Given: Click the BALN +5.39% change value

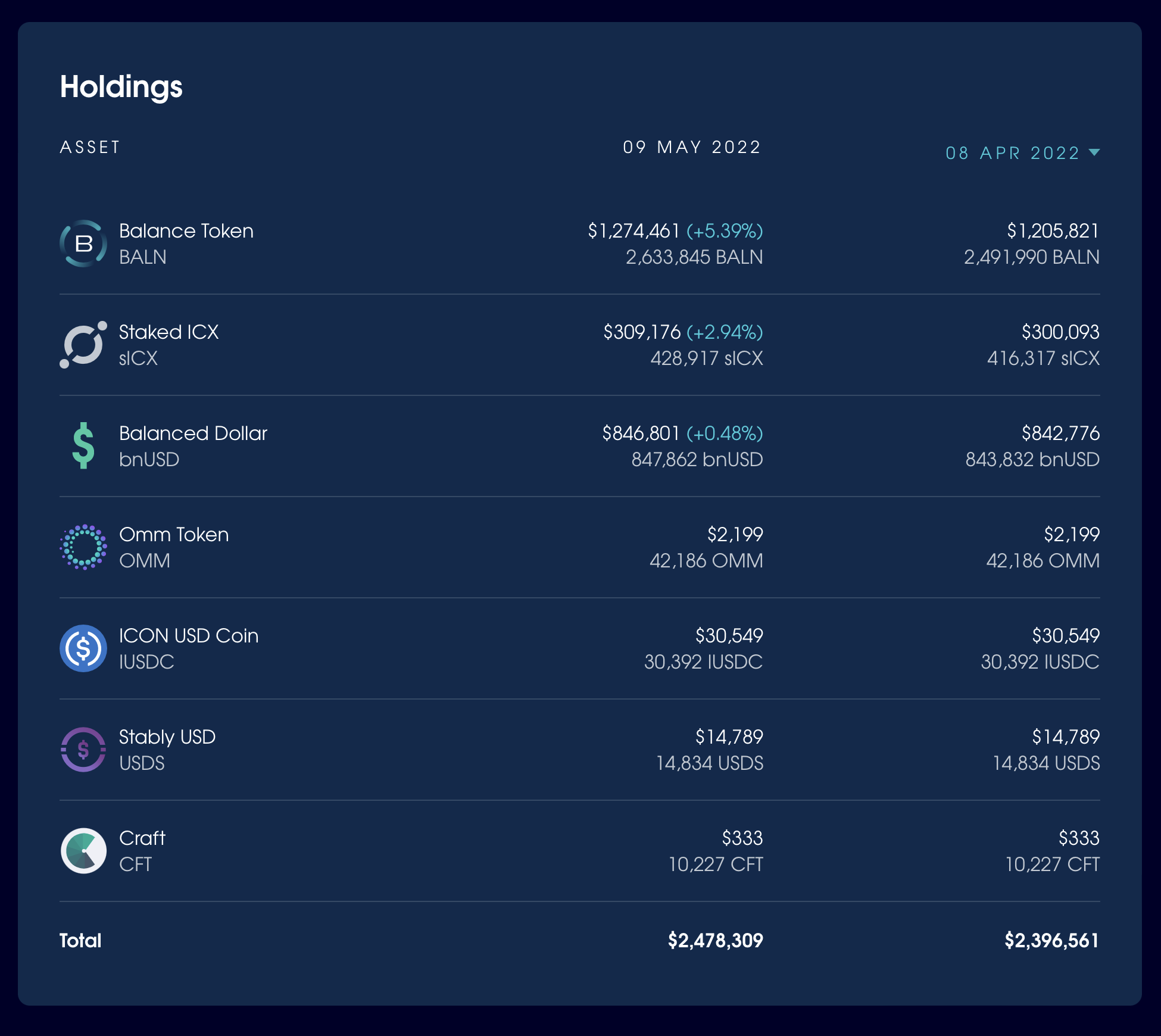Looking at the screenshot, I should point(725,231).
